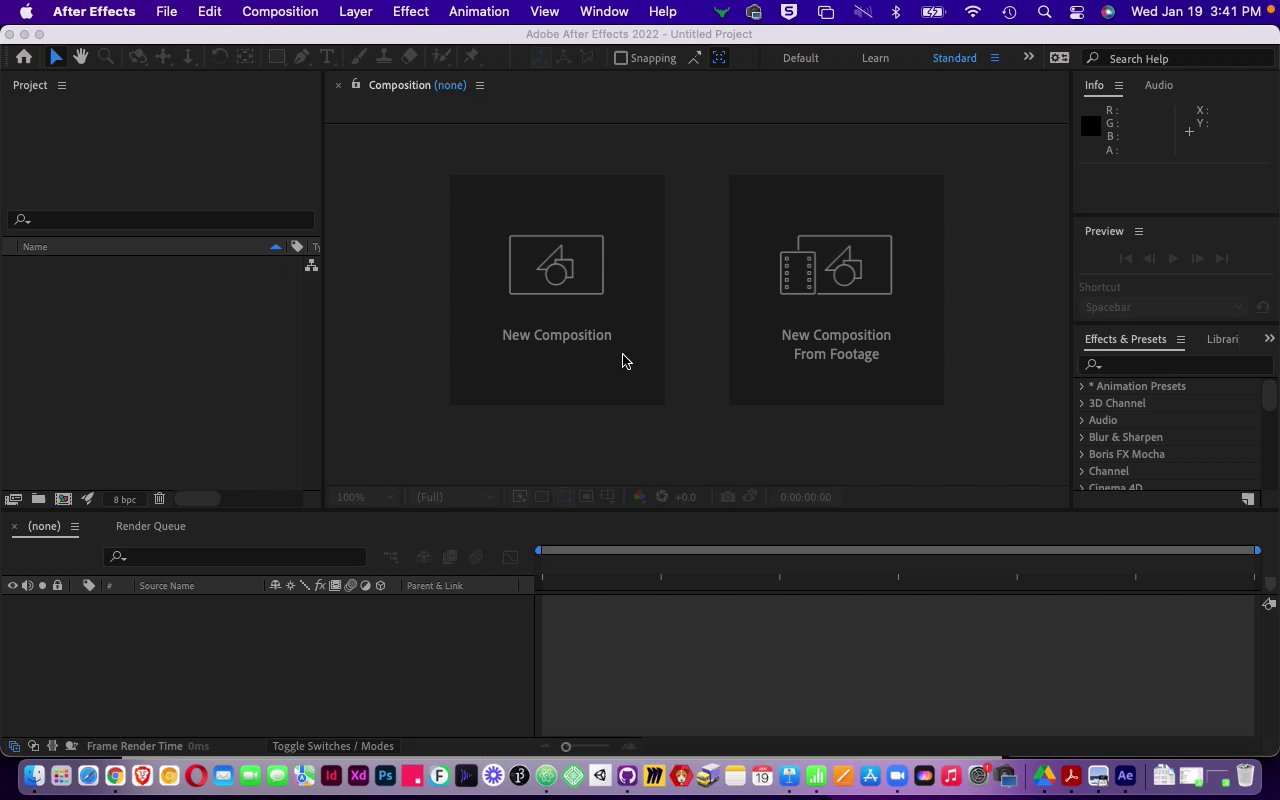This screenshot has height=800, width=1280.
Task: Switch to the Default workspace
Action: (801, 58)
